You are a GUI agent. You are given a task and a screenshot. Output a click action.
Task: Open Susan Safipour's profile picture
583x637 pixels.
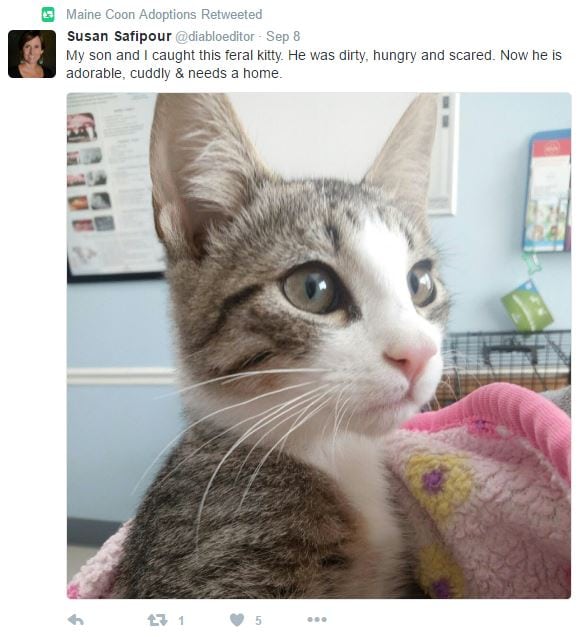[x=32, y=54]
